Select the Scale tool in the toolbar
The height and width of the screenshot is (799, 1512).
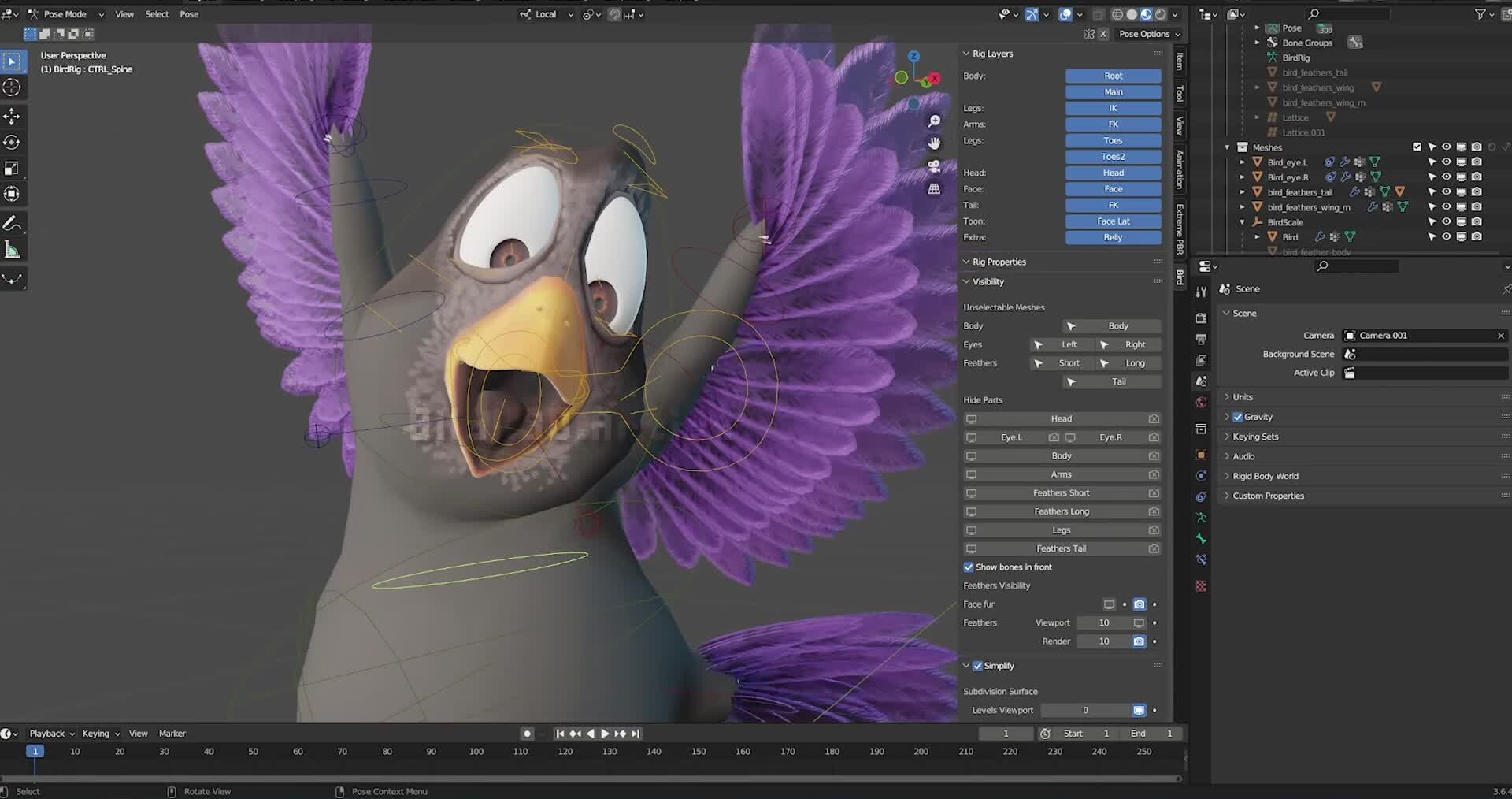click(12, 169)
